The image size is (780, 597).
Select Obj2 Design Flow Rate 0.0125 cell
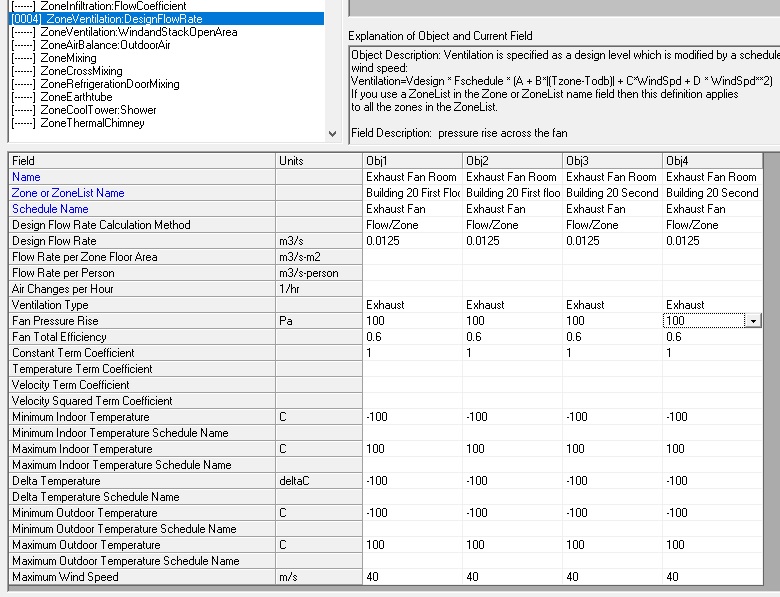tap(512, 241)
